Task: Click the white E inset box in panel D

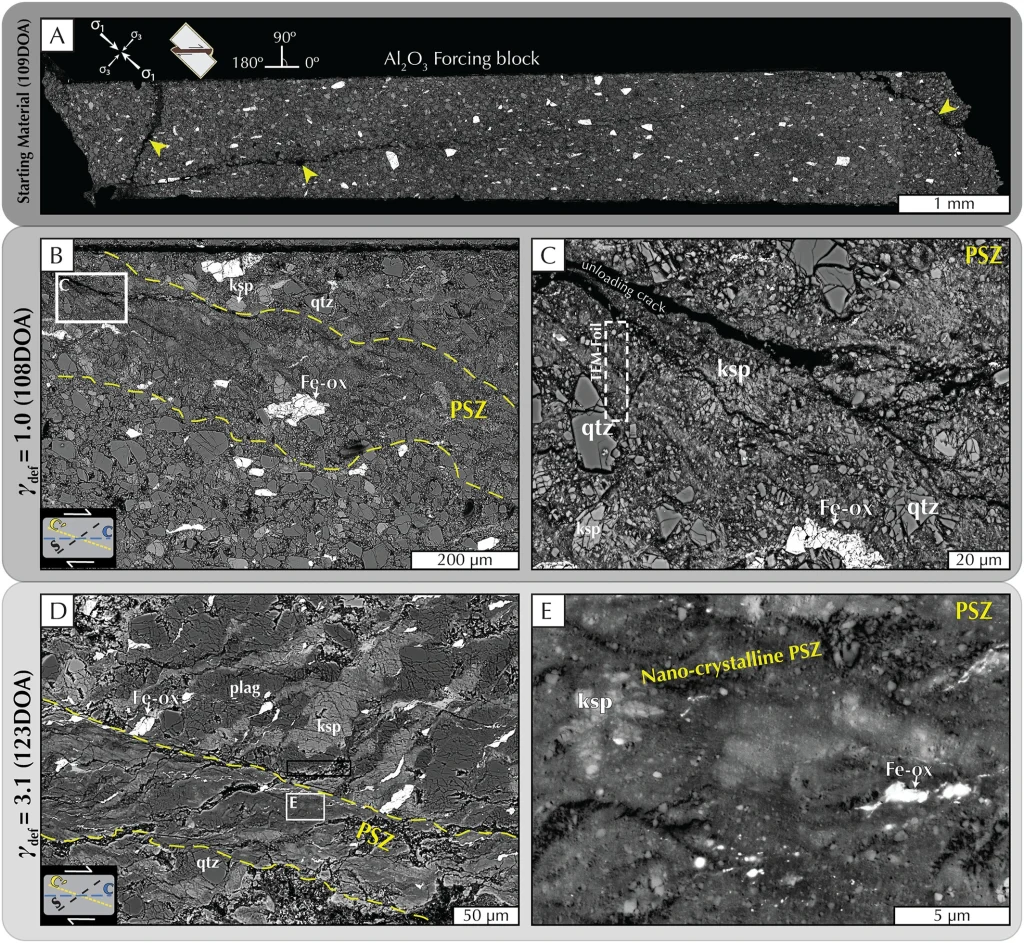Action: click(305, 806)
